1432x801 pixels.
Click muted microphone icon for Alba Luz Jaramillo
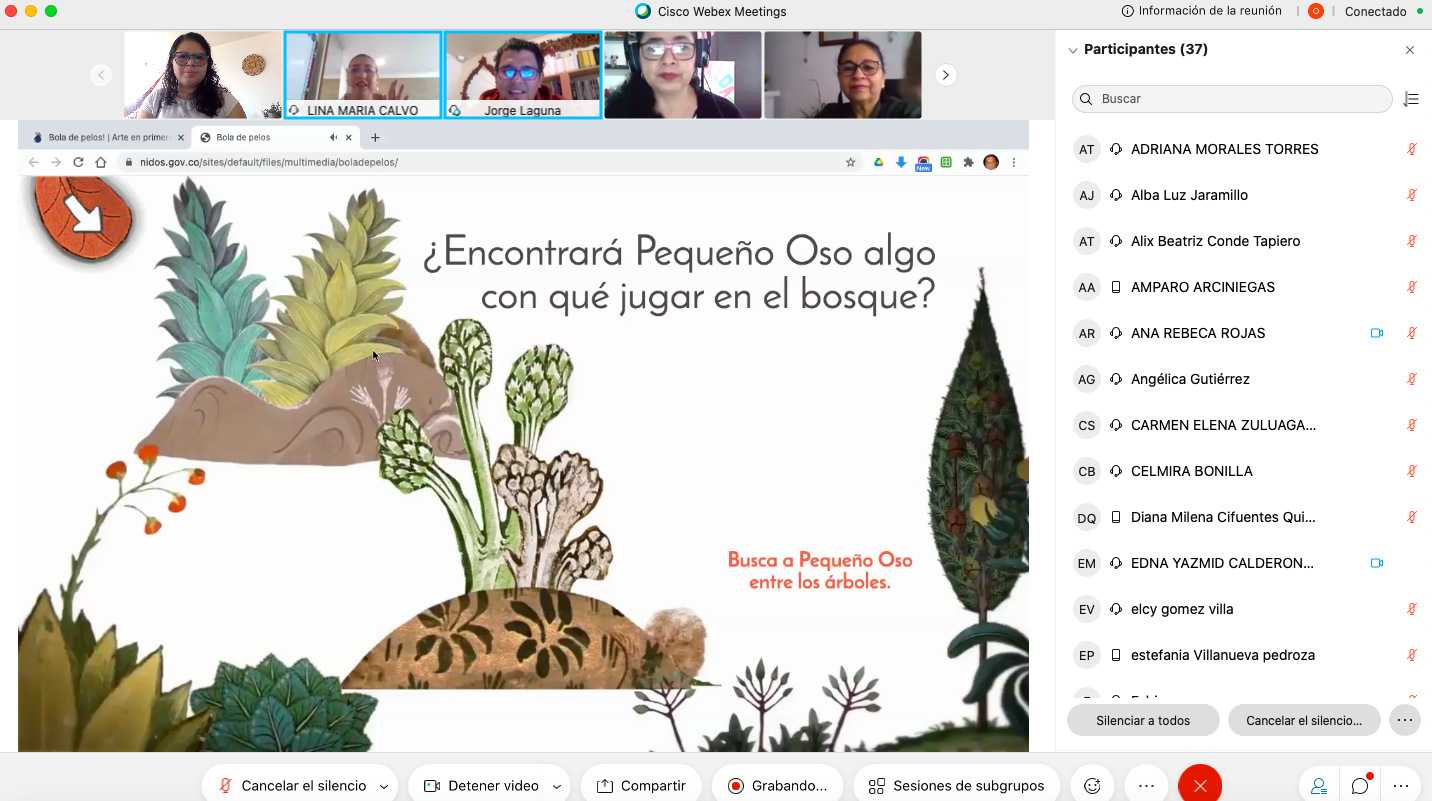1412,195
